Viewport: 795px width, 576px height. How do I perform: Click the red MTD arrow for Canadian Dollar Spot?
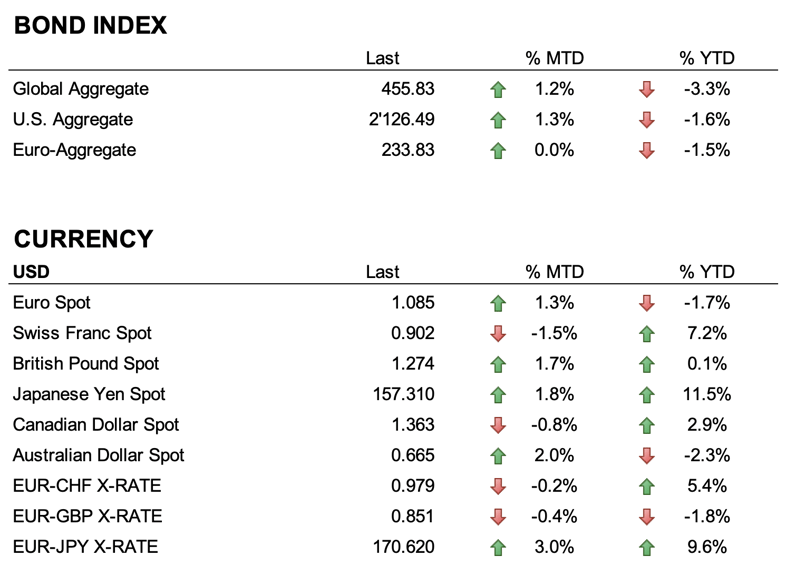tap(498, 426)
